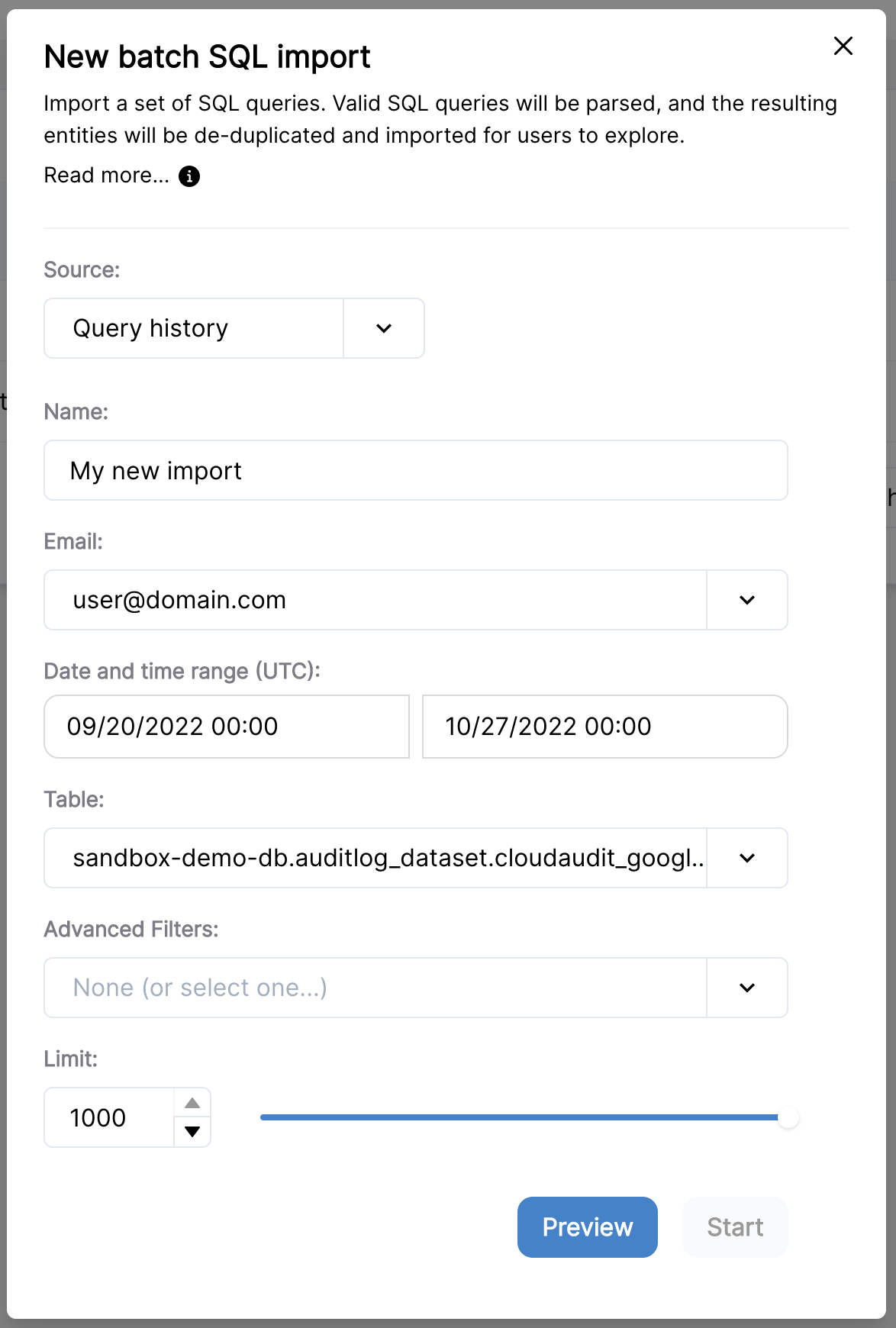The height and width of the screenshot is (1328, 896).
Task: Click the None (or select one...) filter field
Action: [375, 988]
